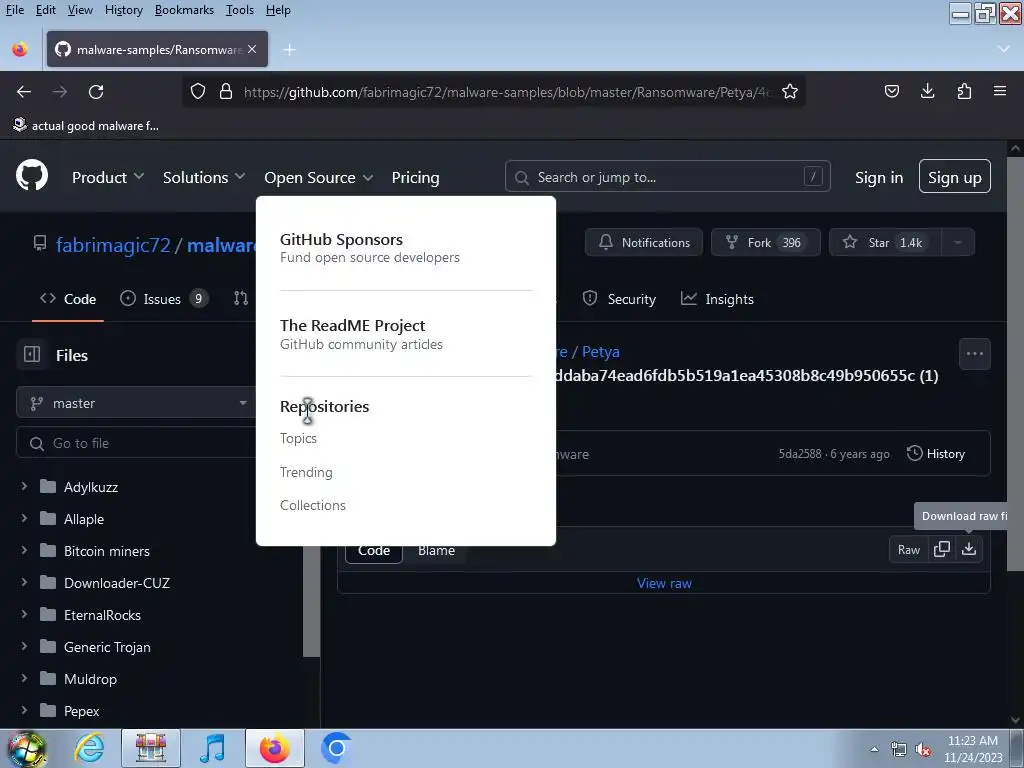Screen dimensions: 1024x768
Task: Expand the Adylkuzz folder
Action: 24,487
